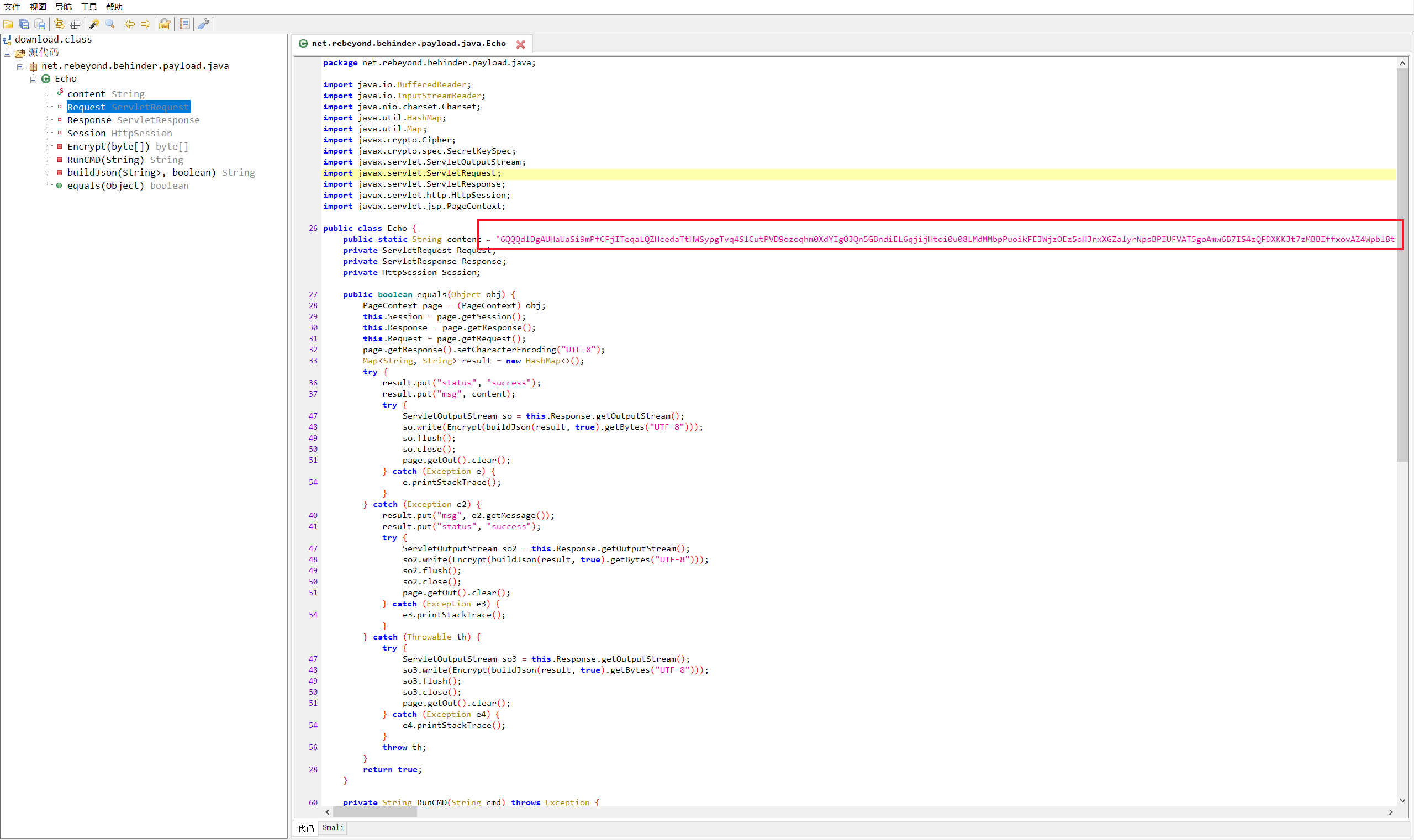Viewport: 1414px width, 840px height.
Task: Click the magic wand text search icon
Action: click(94, 24)
